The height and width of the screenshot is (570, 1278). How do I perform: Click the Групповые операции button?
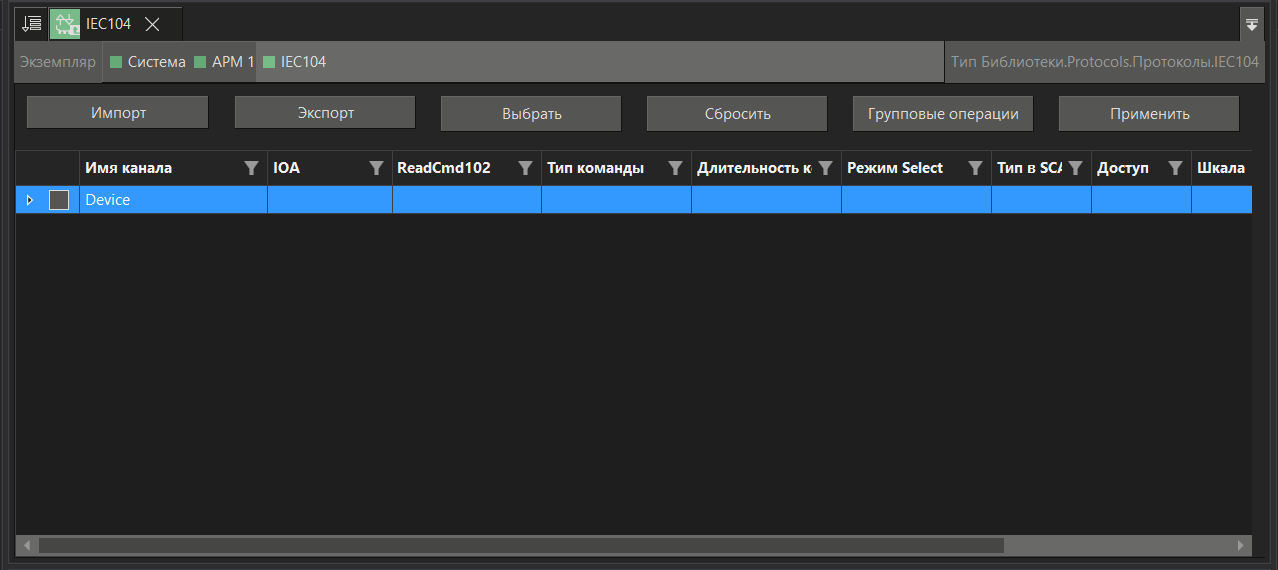942,114
